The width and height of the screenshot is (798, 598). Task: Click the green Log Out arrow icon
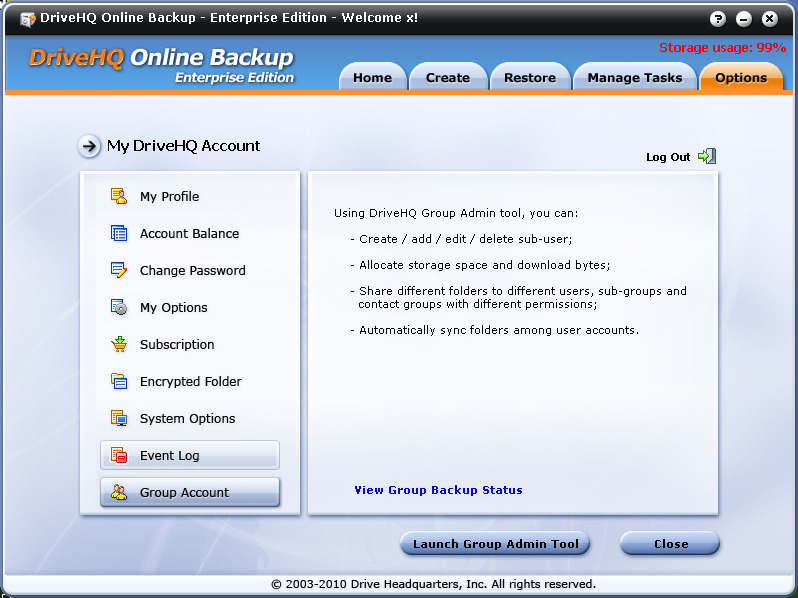707,156
